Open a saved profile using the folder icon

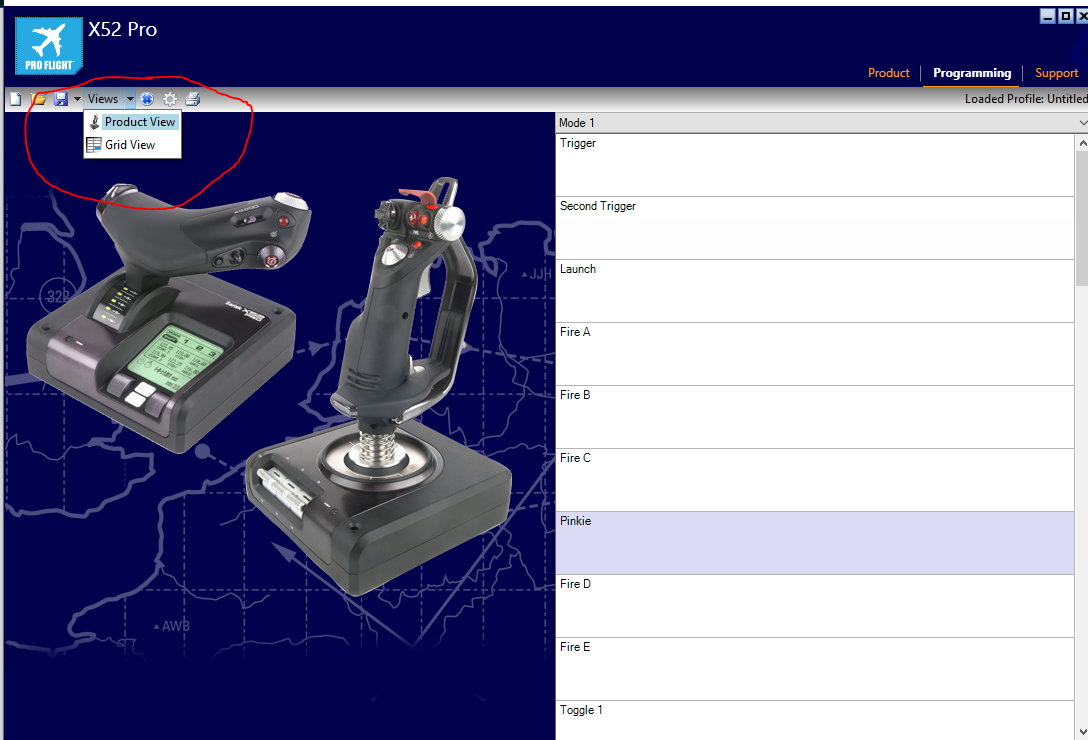[x=38, y=99]
